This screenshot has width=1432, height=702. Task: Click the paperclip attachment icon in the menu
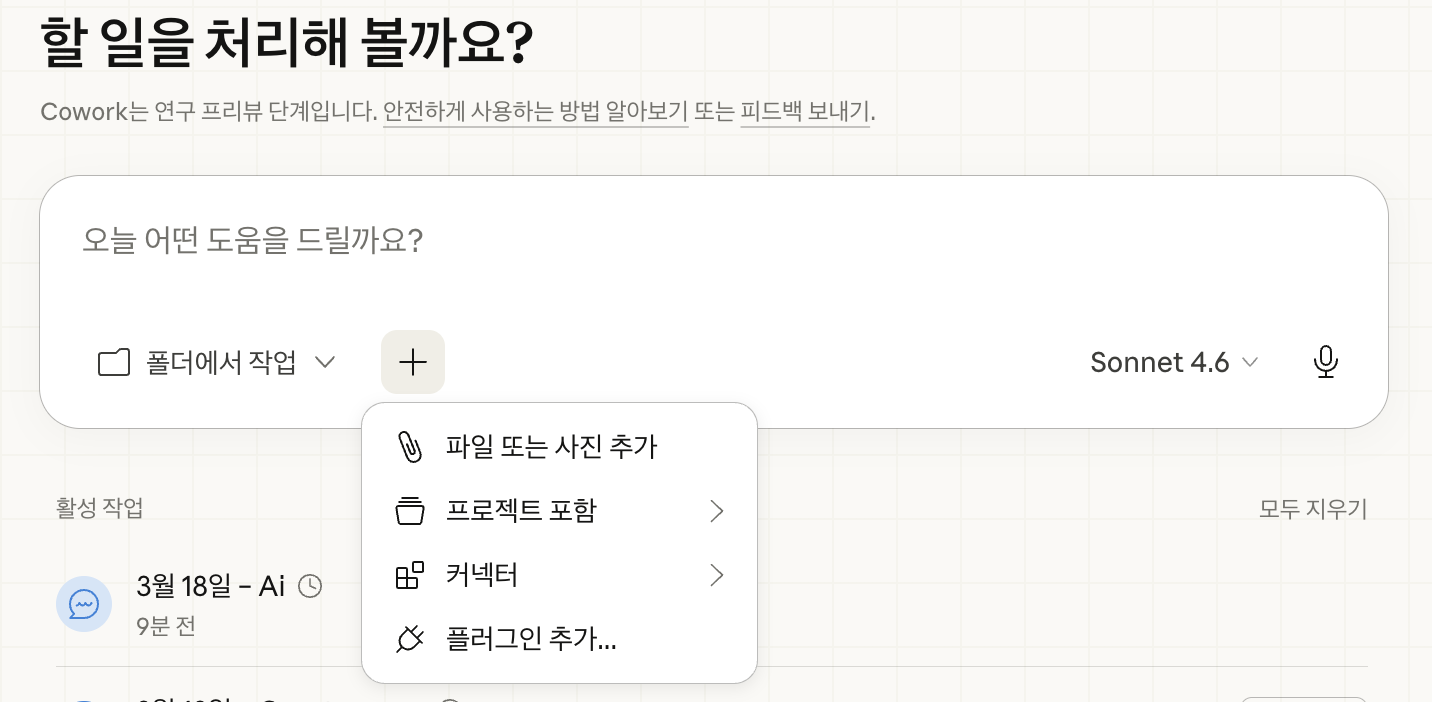coord(410,447)
